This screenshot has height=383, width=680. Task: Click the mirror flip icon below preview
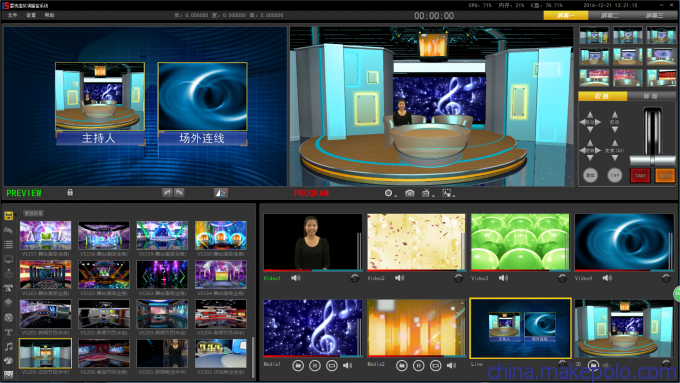(x=221, y=193)
